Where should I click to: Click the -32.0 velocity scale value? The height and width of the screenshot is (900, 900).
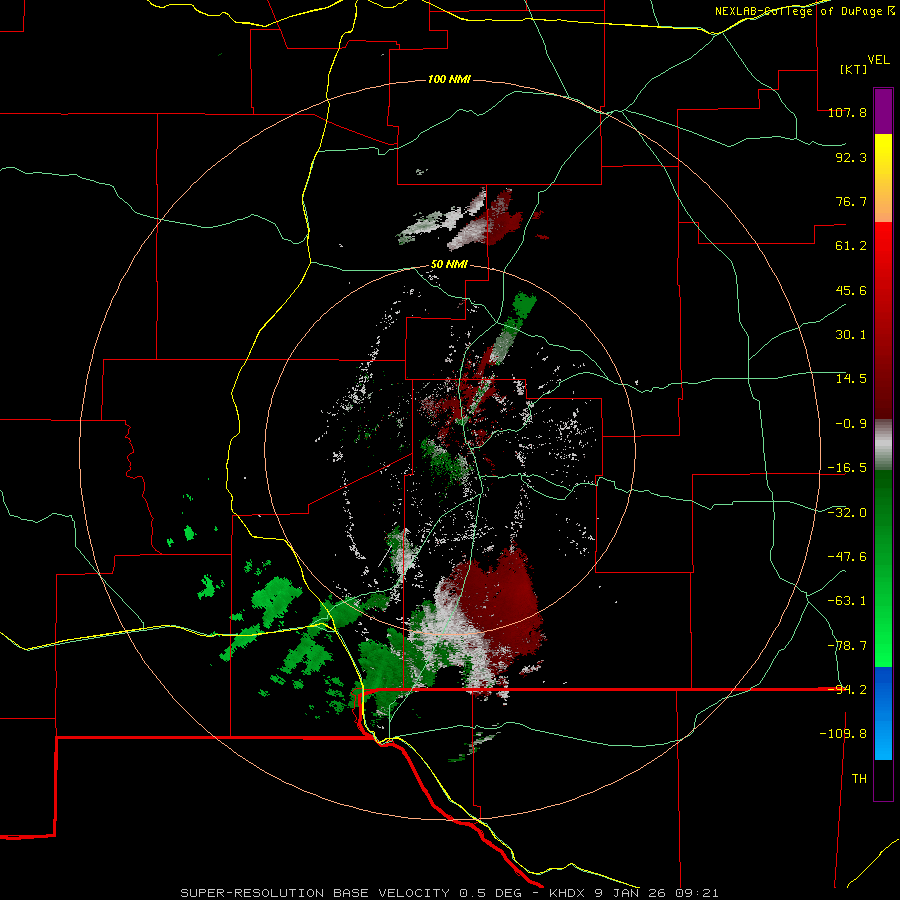(x=847, y=513)
